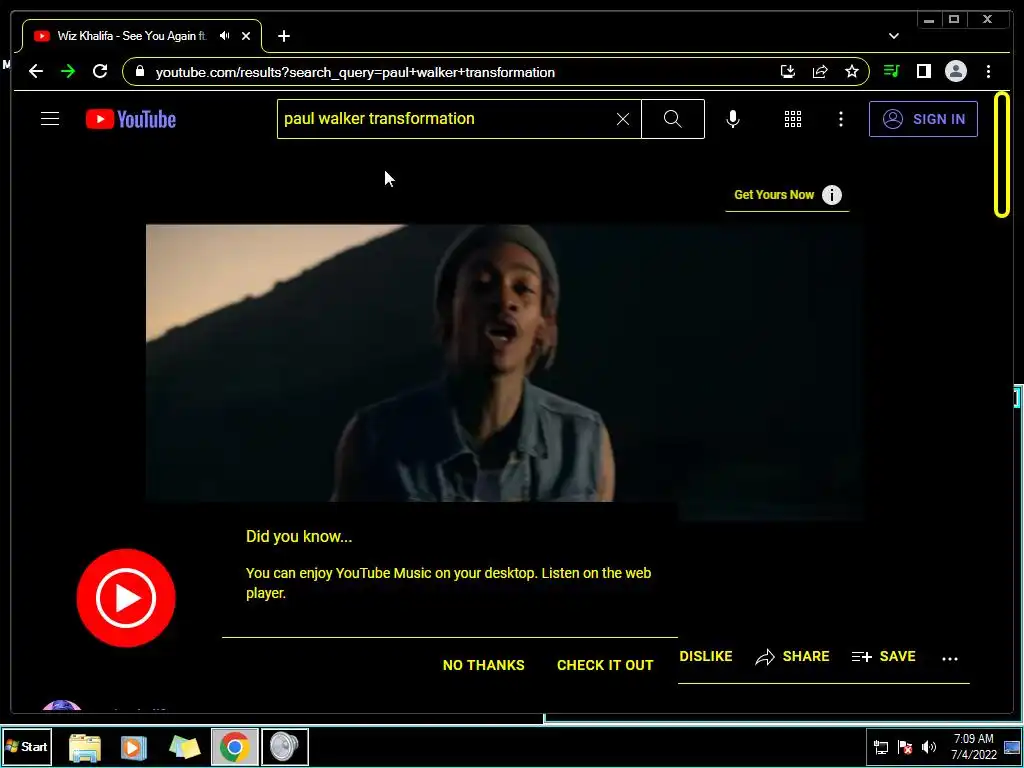Click the share page icon in address bar

pyautogui.click(x=820, y=72)
